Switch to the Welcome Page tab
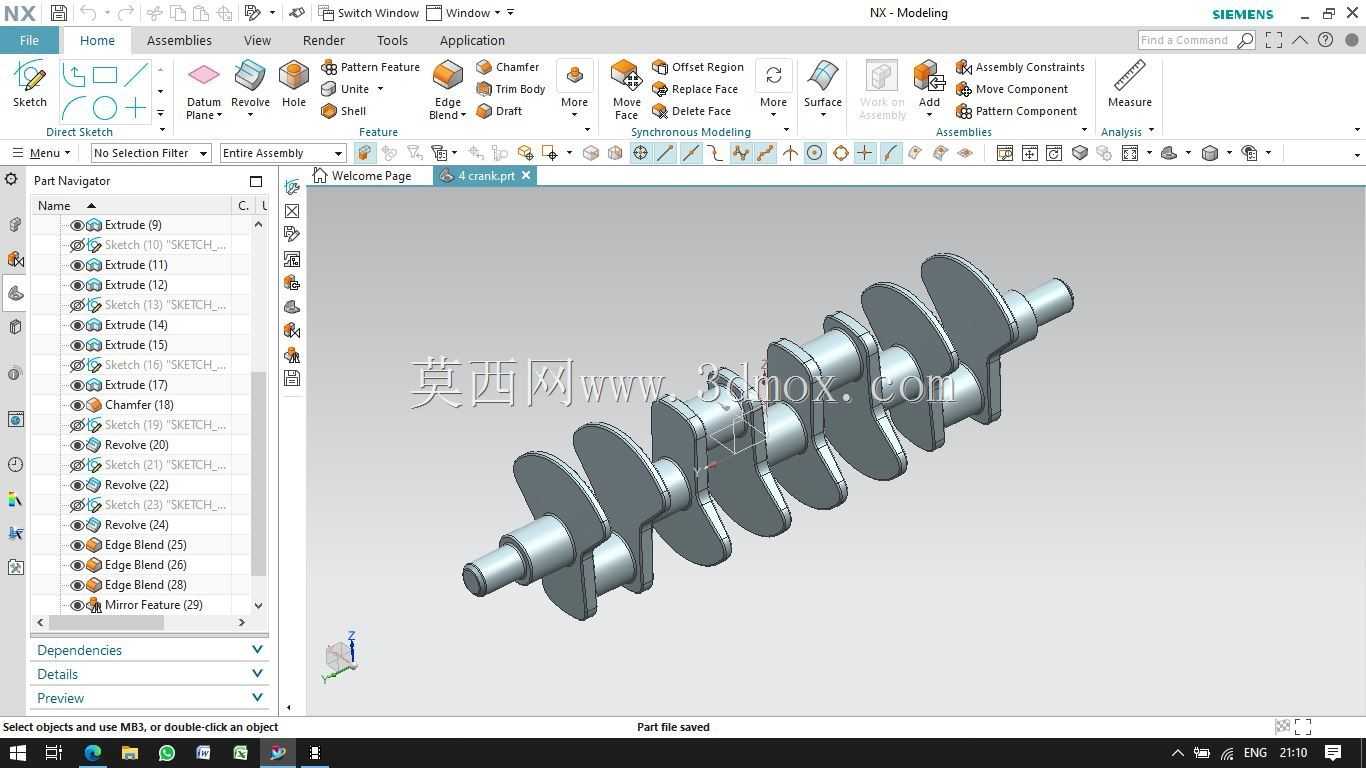Screen dimensions: 1366x768 coord(362,175)
